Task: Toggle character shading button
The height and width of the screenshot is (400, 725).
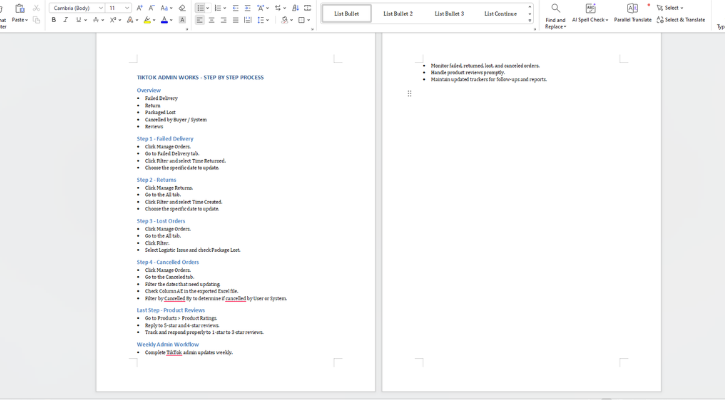Action: 182,20
